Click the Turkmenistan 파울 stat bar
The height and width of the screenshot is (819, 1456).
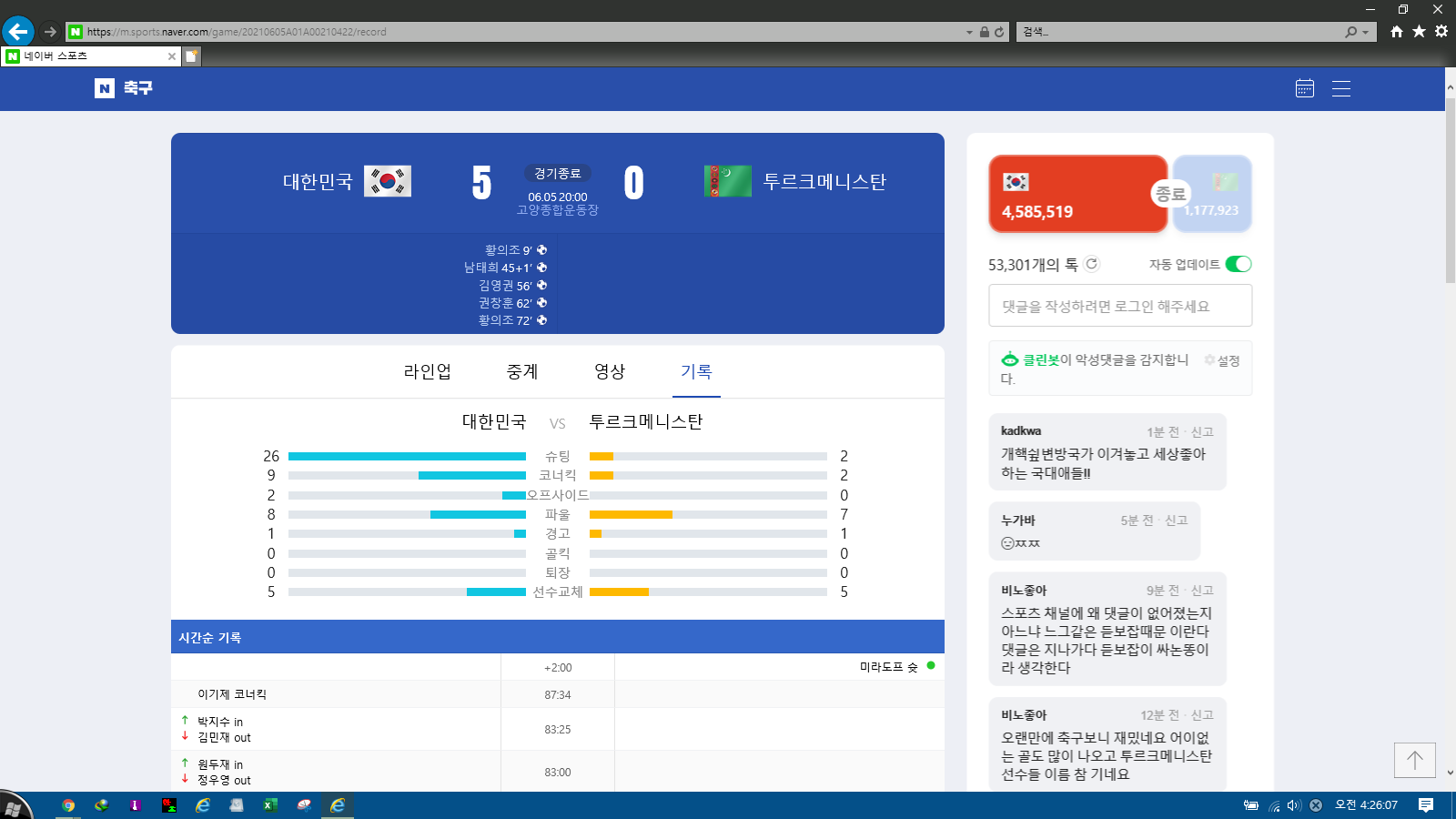point(708,514)
